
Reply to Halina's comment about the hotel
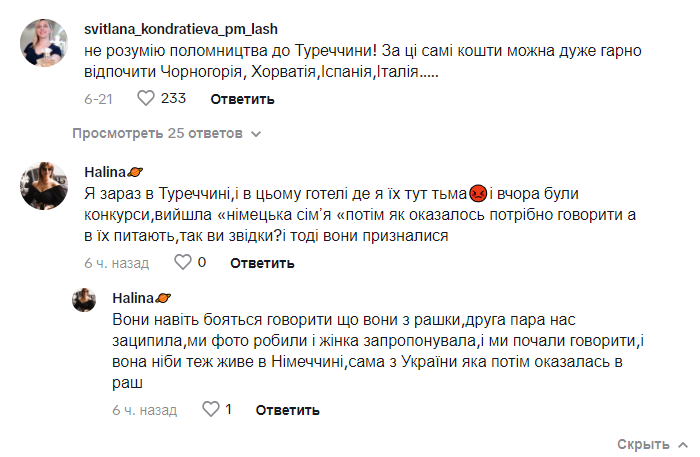click(262, 263)
